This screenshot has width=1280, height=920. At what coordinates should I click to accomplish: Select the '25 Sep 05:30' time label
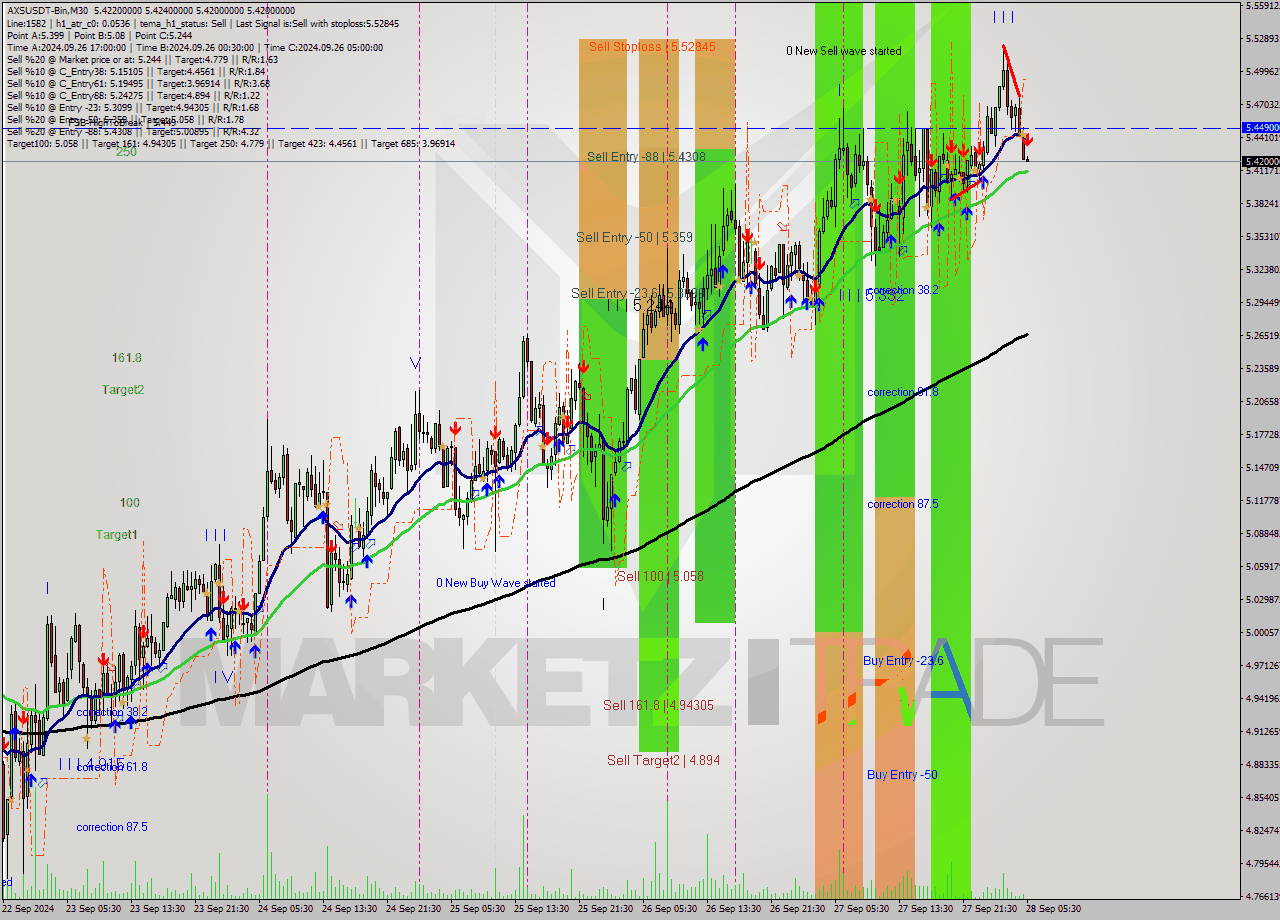(x=477, y=909)
